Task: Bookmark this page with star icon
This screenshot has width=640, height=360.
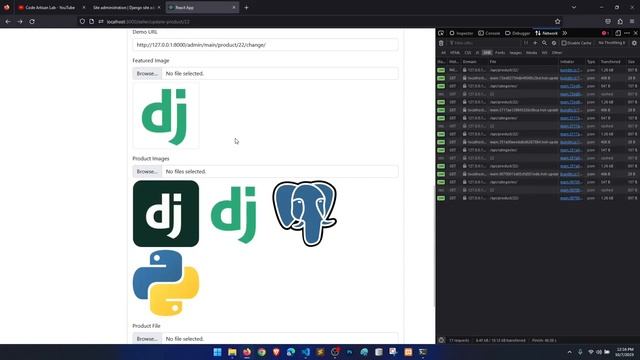Action: click(x=558, y=22)
